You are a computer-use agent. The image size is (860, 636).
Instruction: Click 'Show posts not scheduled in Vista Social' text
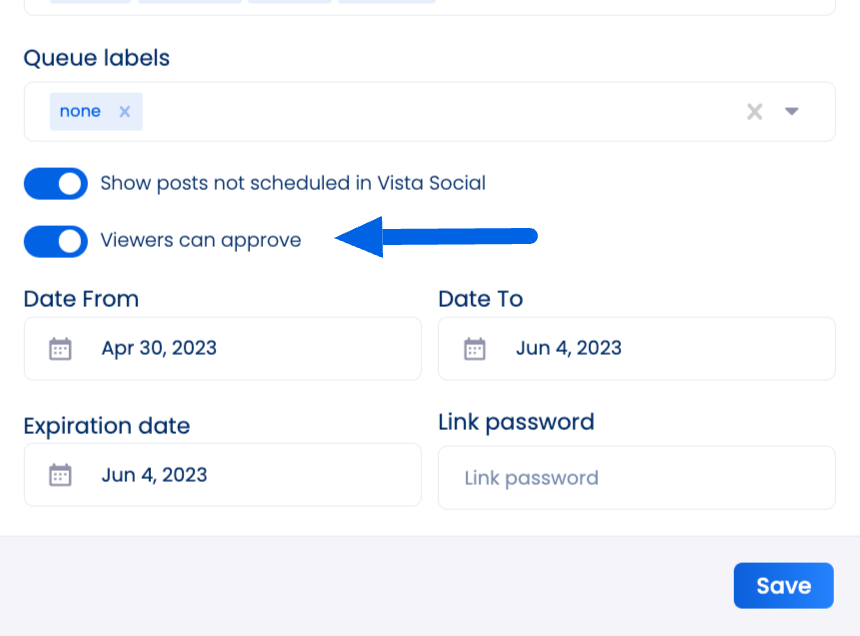point(293,183)
